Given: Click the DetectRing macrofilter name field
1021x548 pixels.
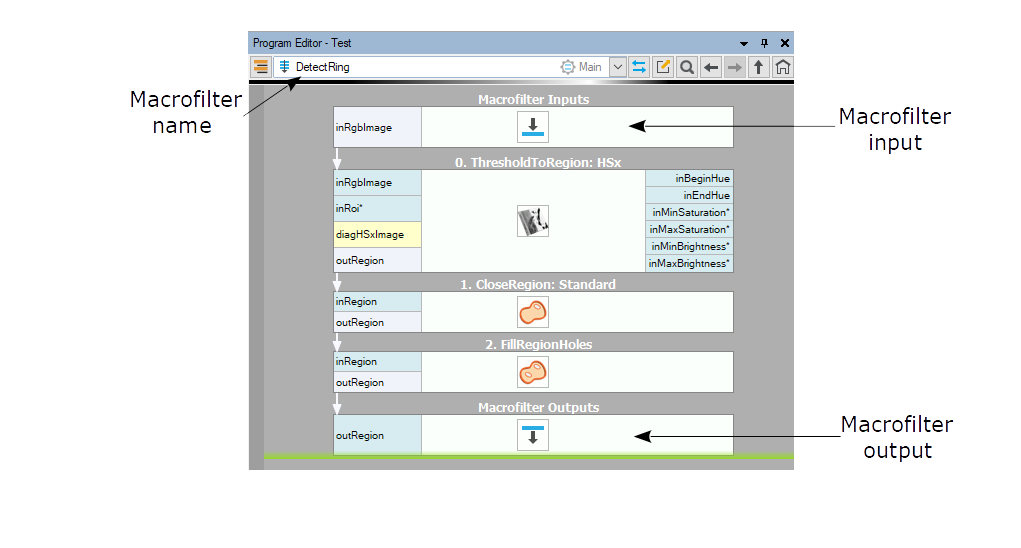Looking at the screenshot, I should coord(420,67).
